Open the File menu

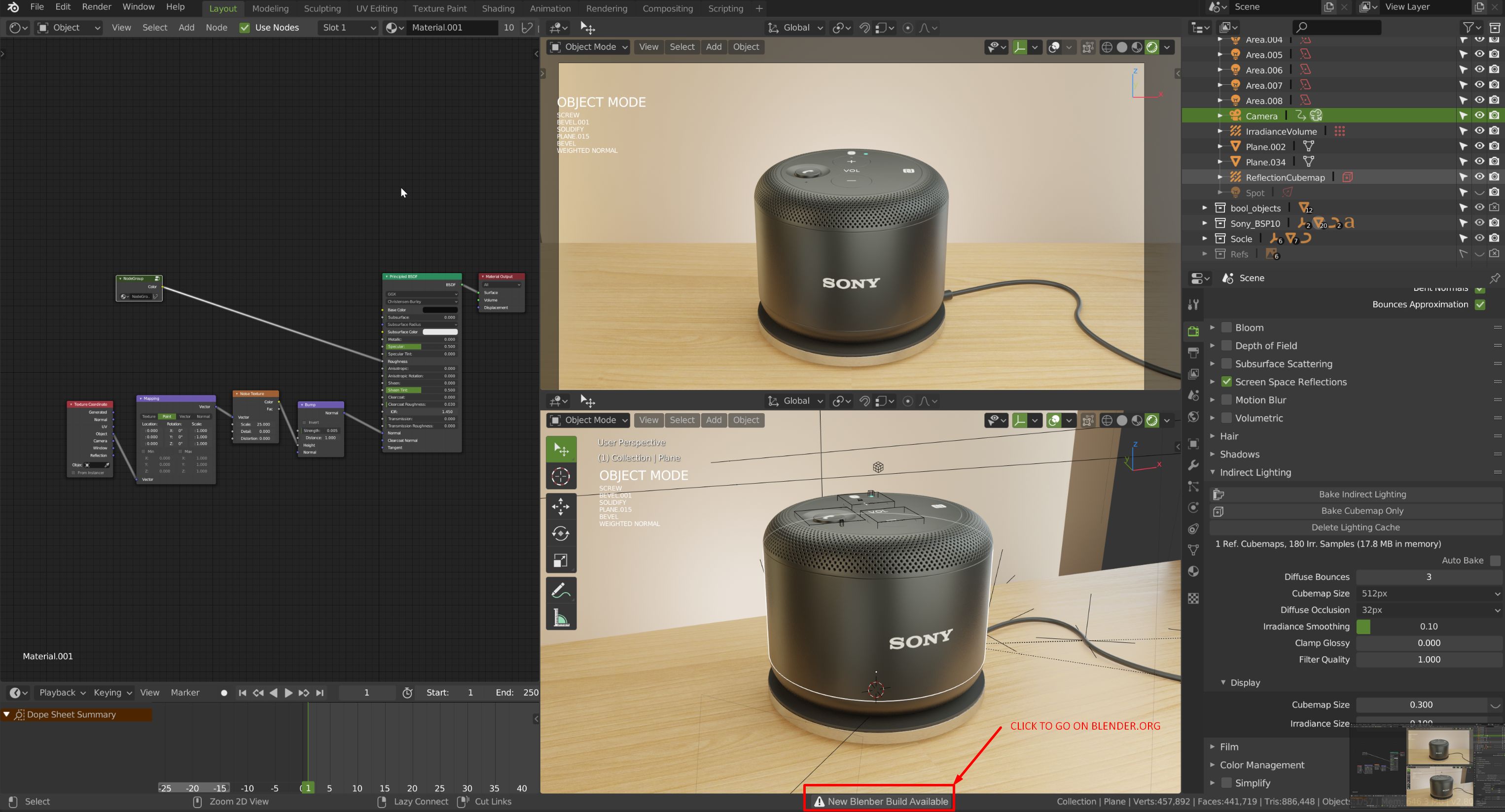tap(37, 7)
